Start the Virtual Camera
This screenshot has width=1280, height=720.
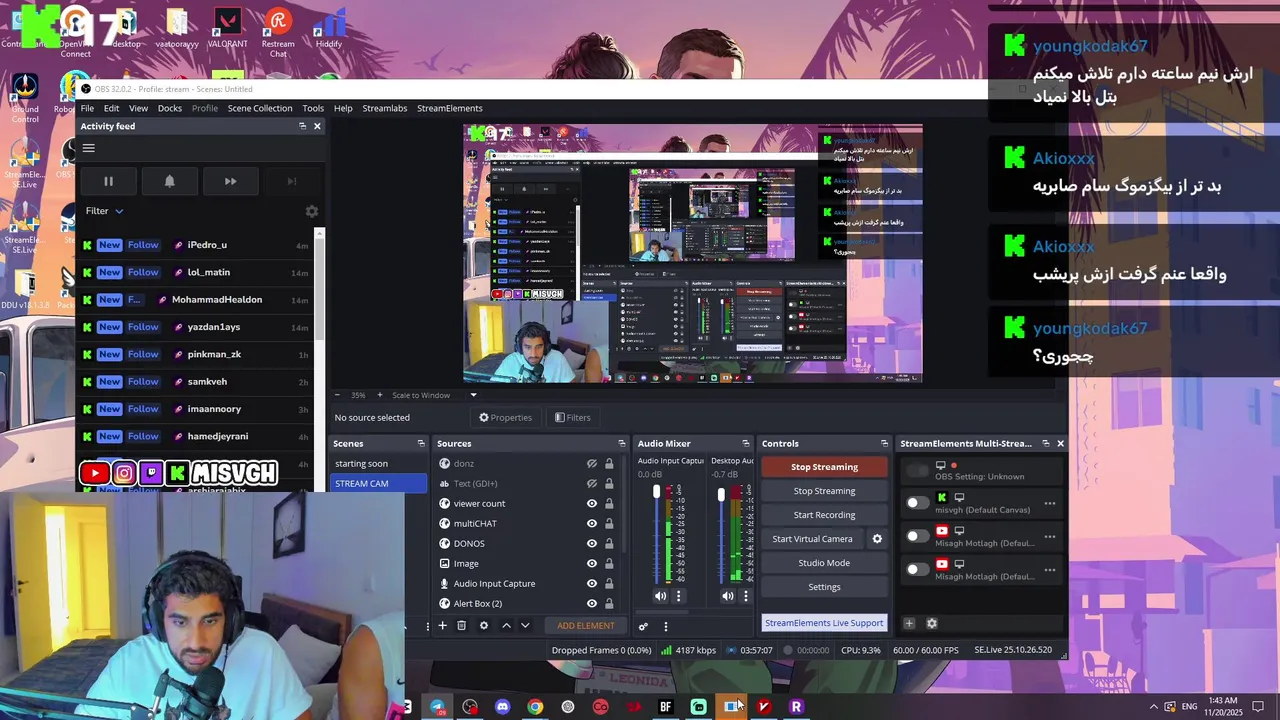812,539
